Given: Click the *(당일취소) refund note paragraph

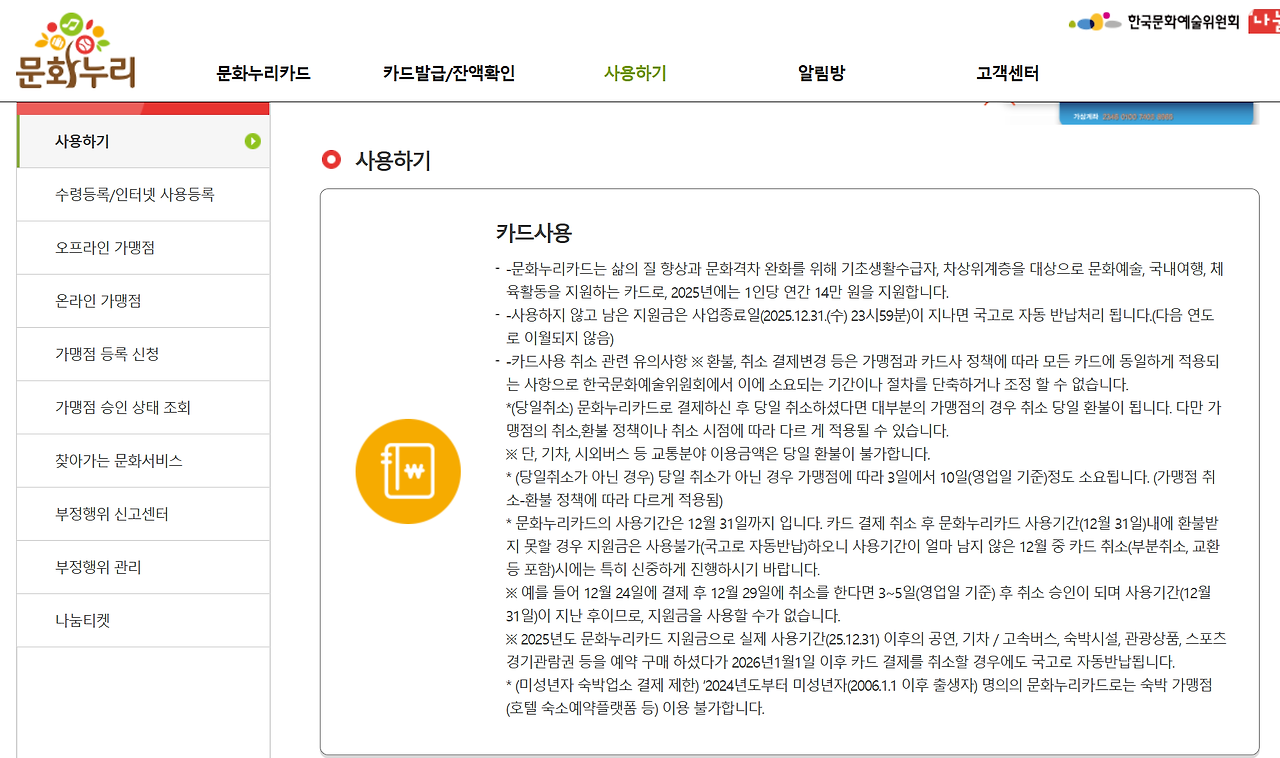Looking at the screenshot, I should (863, 419).
